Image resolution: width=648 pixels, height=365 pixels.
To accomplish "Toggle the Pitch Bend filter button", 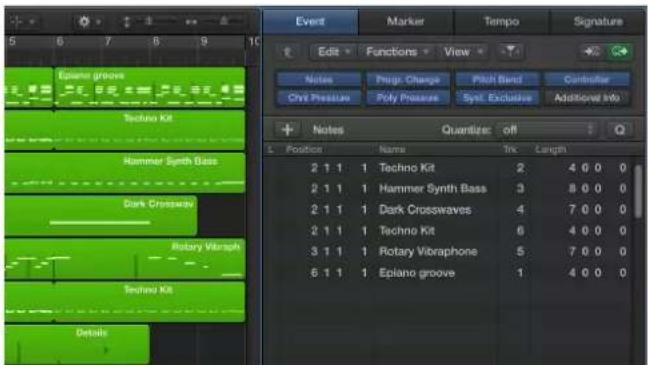I will 497,79.
